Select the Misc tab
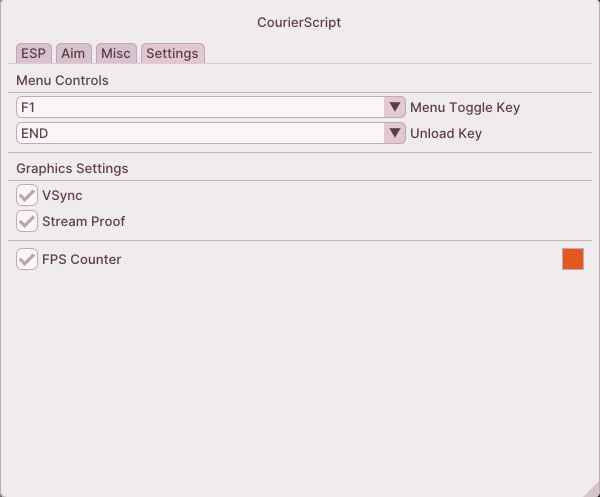This screenshot has width=600, height=497. click(116, 53)
